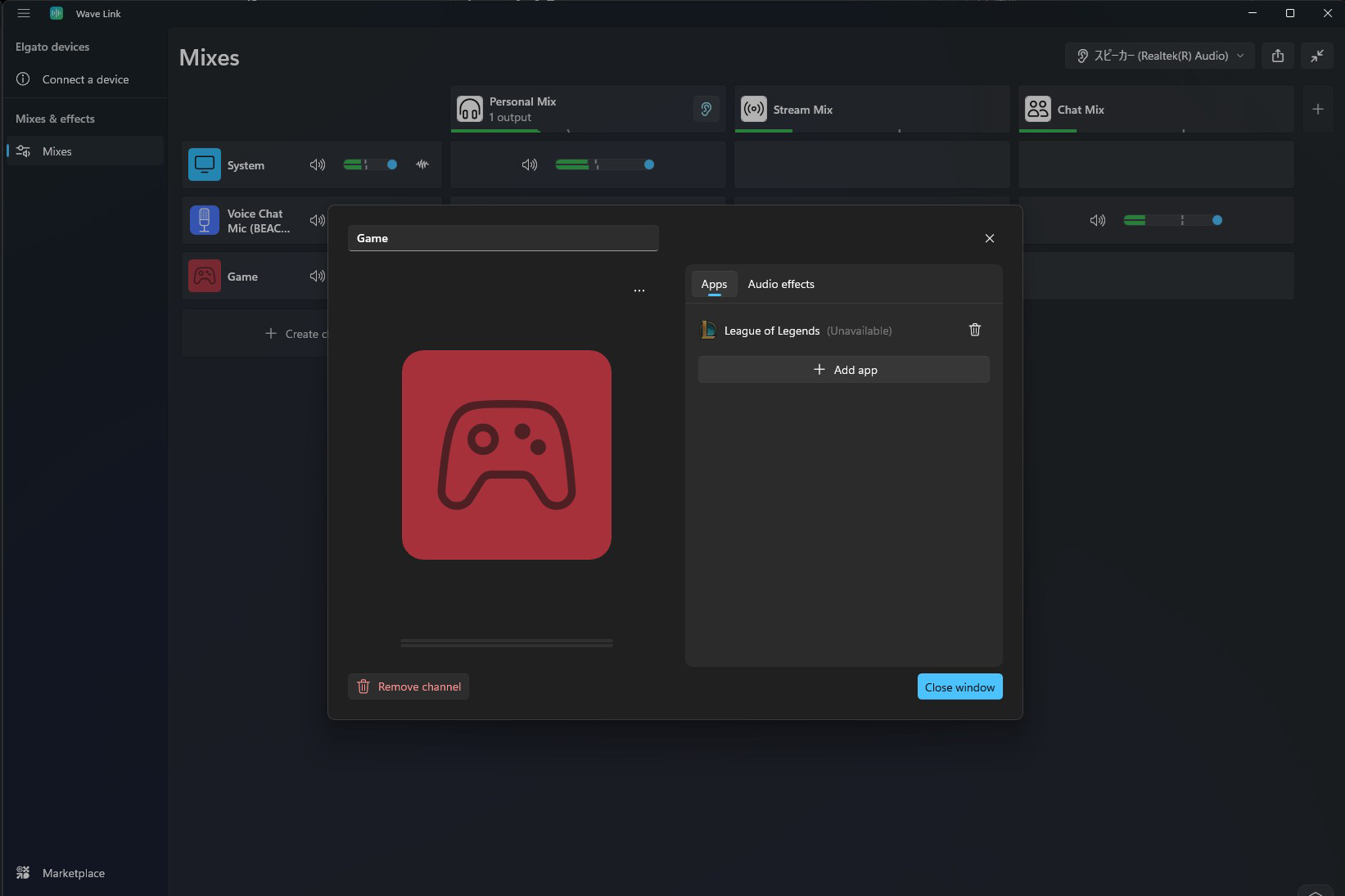Viewport: 1345px width, 896px height.
Task: Click the Remove channel button
Action: [408, 687]
